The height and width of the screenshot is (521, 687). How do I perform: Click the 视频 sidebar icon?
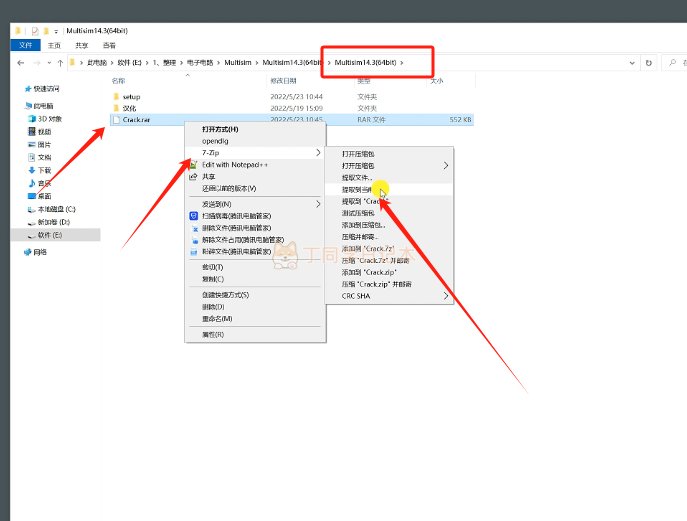32,131
